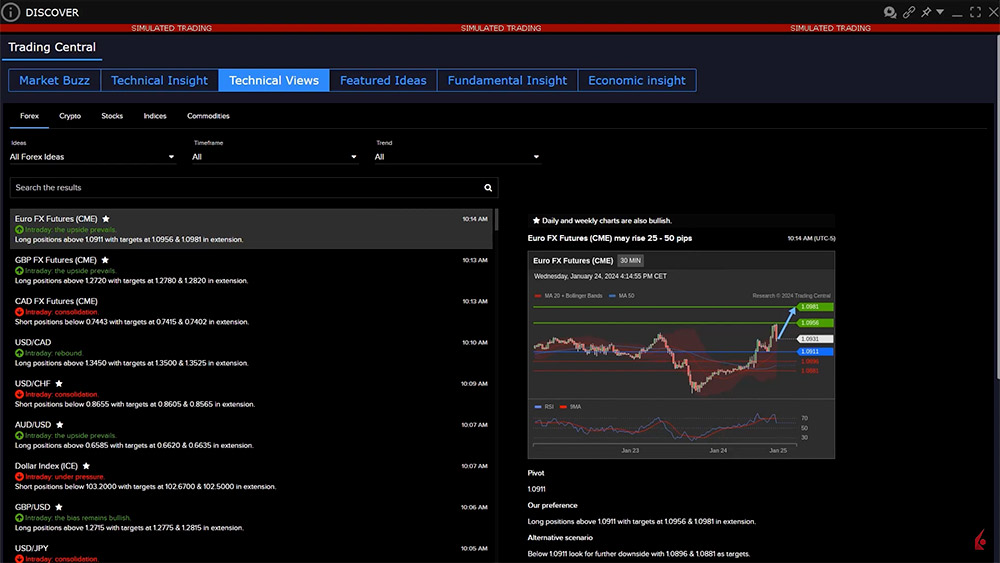Click the ideas list scrollbar

point(496,220)
